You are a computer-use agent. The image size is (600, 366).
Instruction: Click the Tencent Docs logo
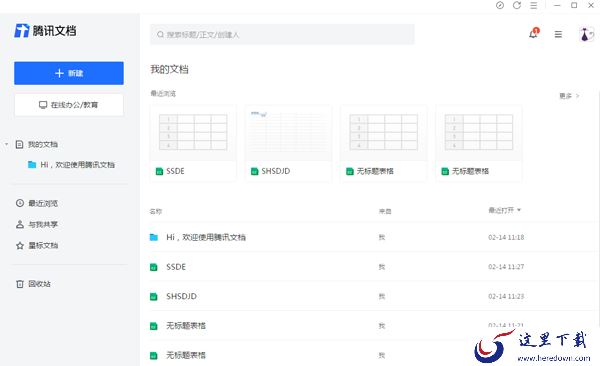tap(45, 31)
